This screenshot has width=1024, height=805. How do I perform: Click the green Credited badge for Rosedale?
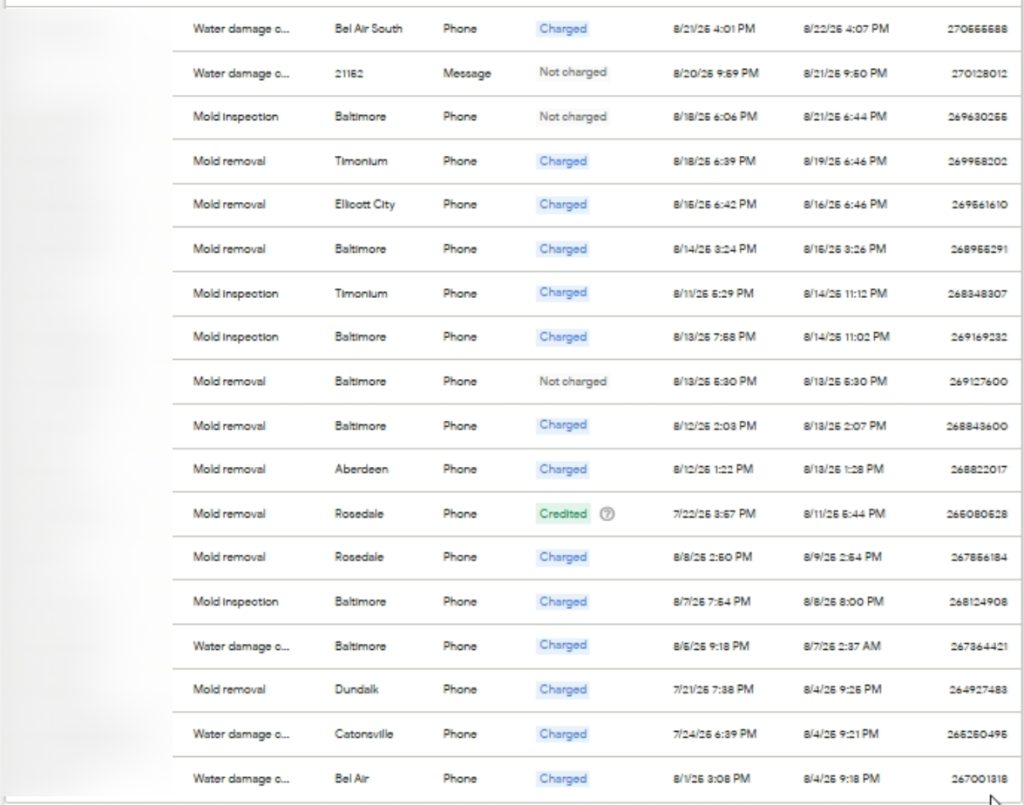[x=563, y=514]
